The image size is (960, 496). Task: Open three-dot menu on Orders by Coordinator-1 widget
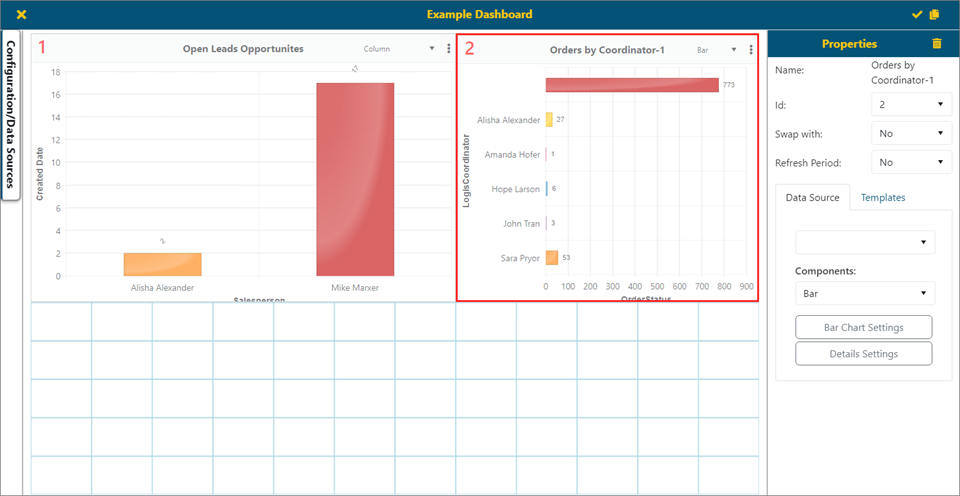coord(750,49)
